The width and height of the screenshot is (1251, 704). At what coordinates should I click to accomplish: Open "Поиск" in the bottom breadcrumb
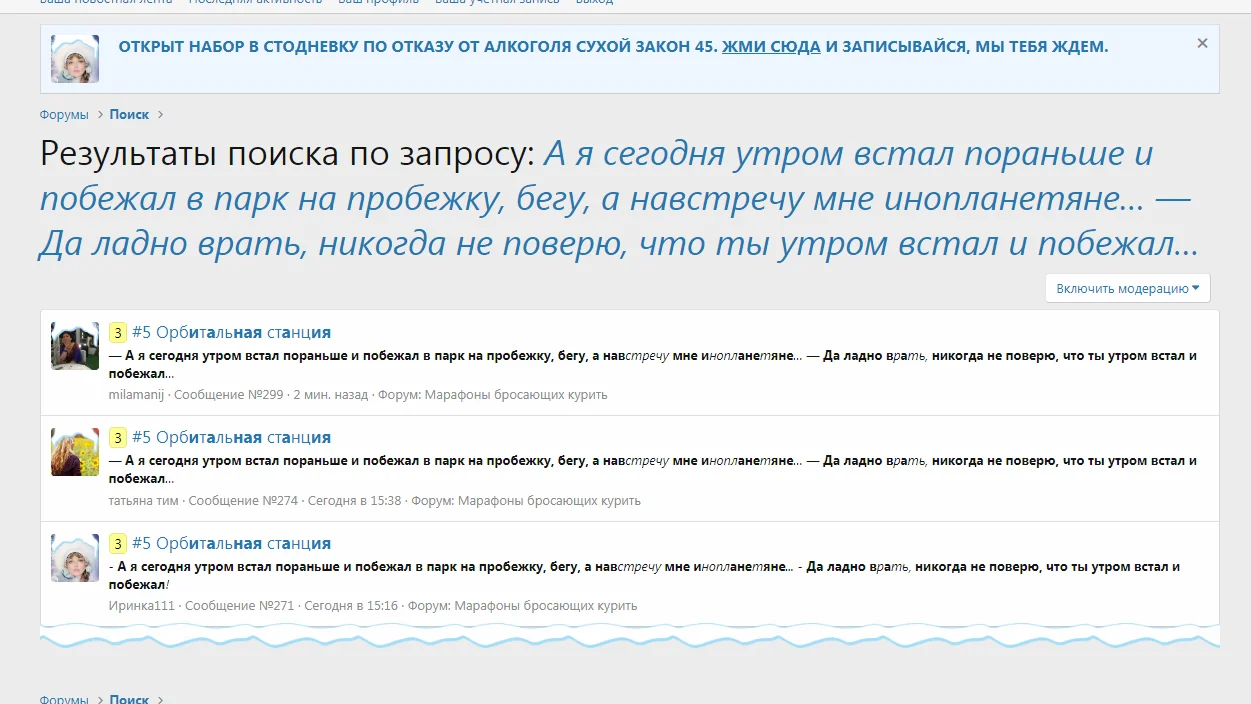pyautogui.click(x=129, y=699)
